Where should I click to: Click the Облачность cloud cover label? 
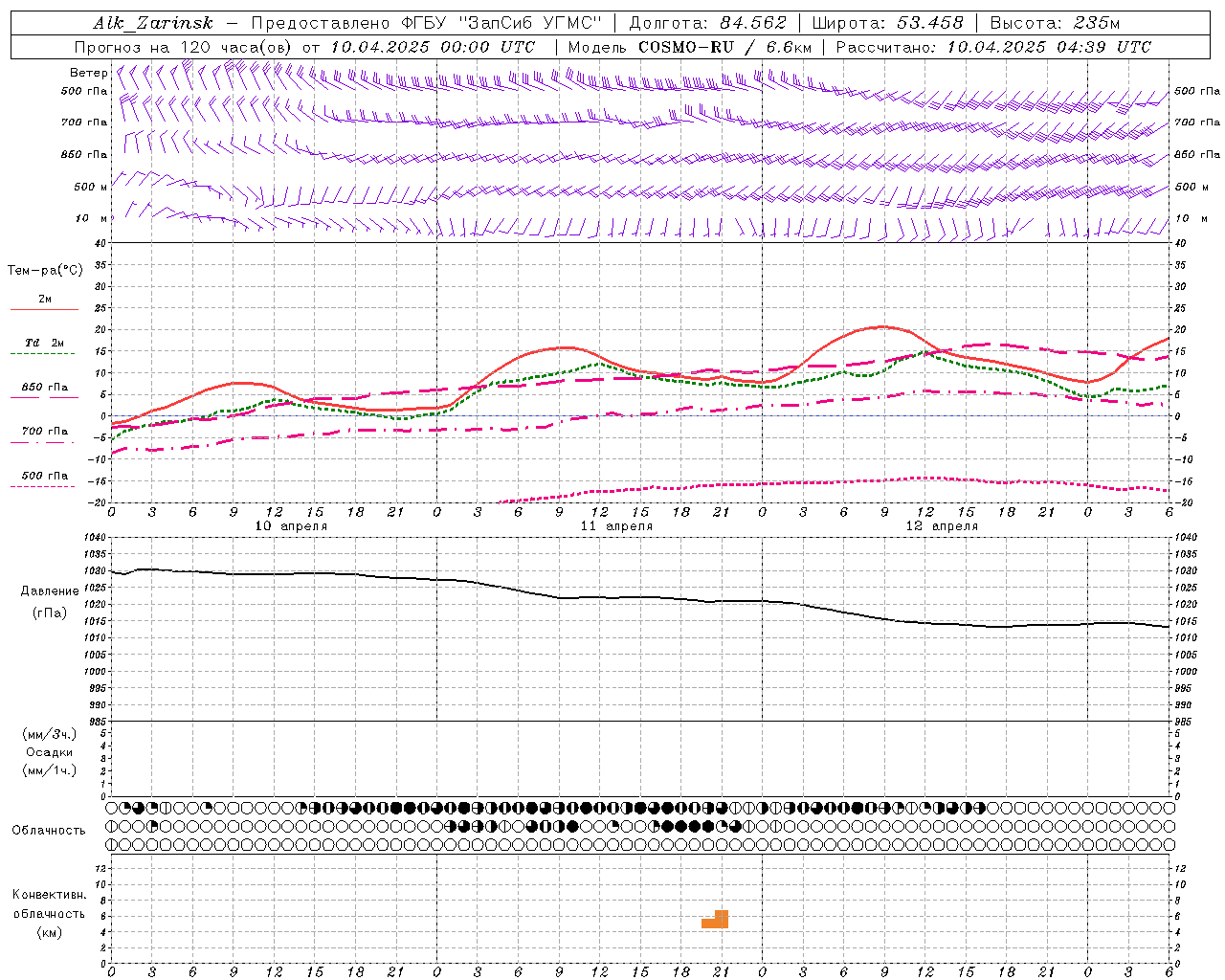[x=49, y=830]
